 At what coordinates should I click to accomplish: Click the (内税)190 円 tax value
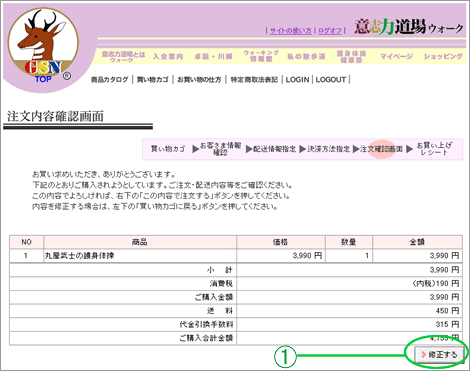pos(436,283)
